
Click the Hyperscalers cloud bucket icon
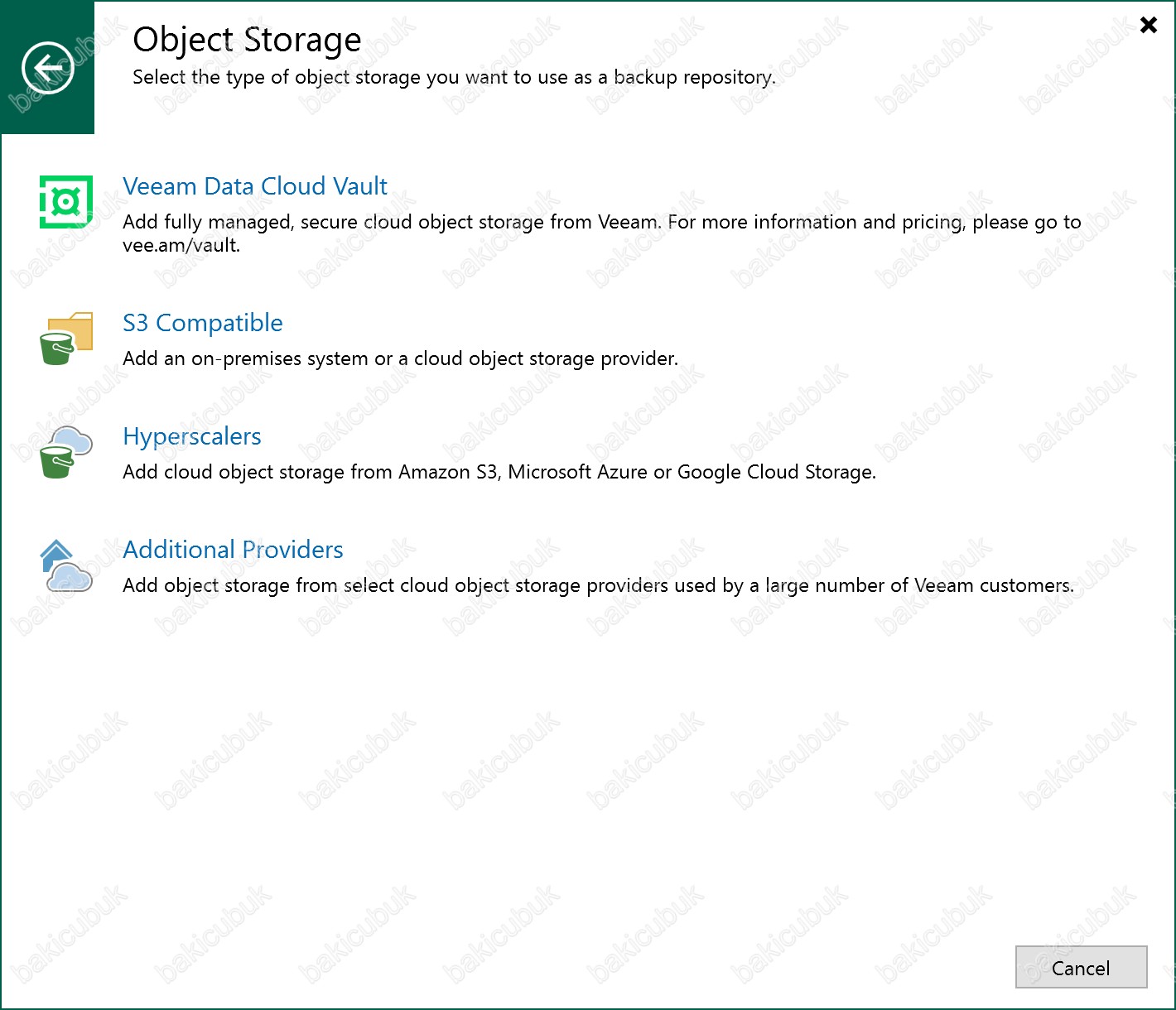[66, 452]
